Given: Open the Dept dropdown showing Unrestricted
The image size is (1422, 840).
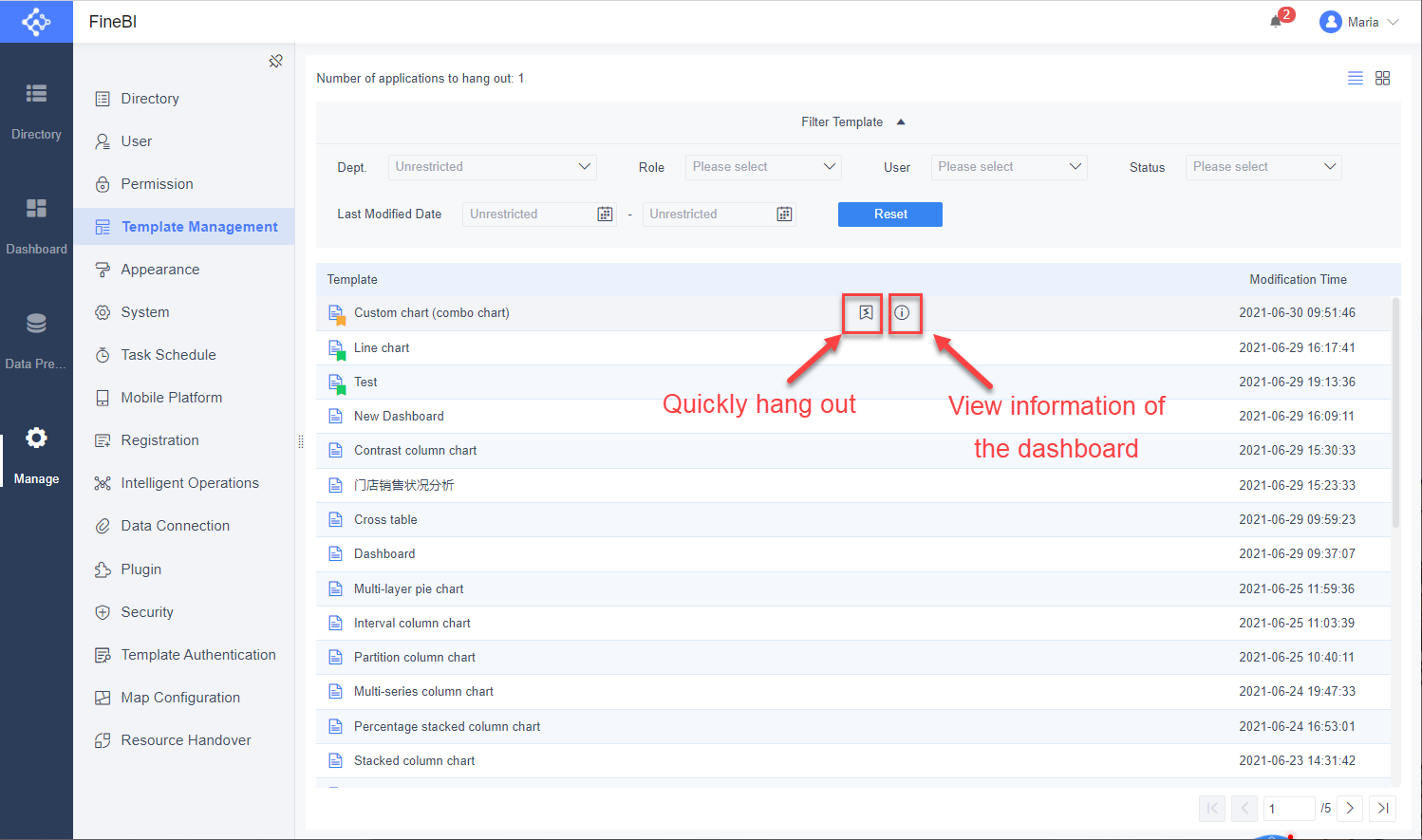Looking at the screenshot, I should [x=492, y=166].
